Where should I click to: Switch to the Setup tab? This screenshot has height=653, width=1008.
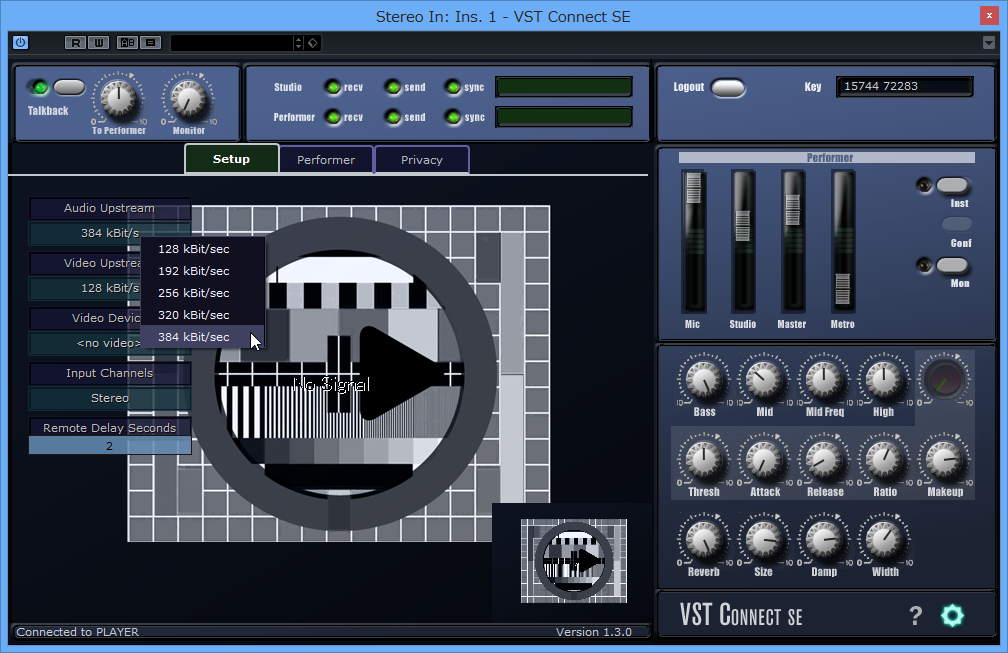(231, 159)
